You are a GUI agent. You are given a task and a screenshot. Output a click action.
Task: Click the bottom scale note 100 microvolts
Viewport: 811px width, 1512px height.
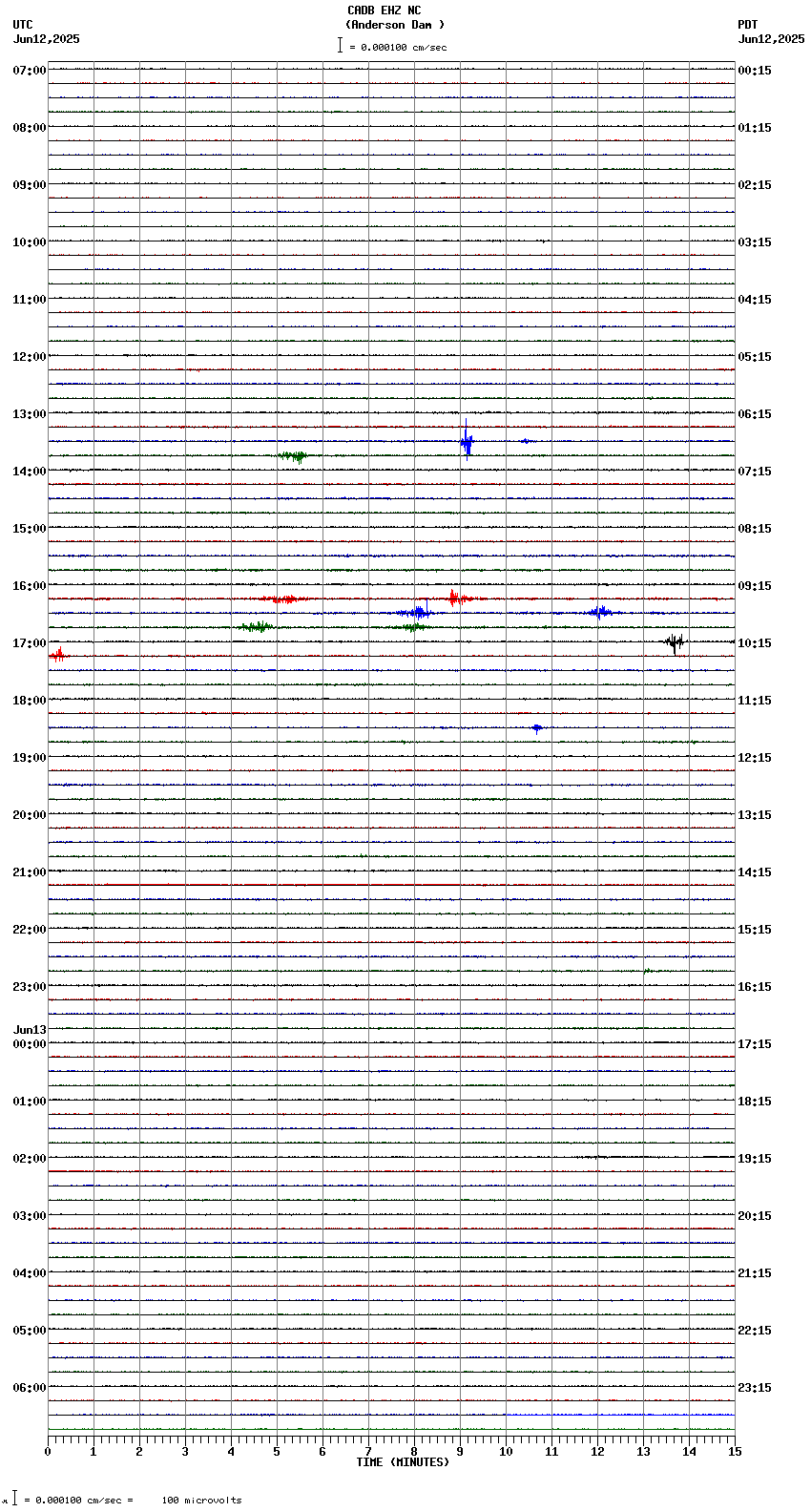pos(201,1501)
